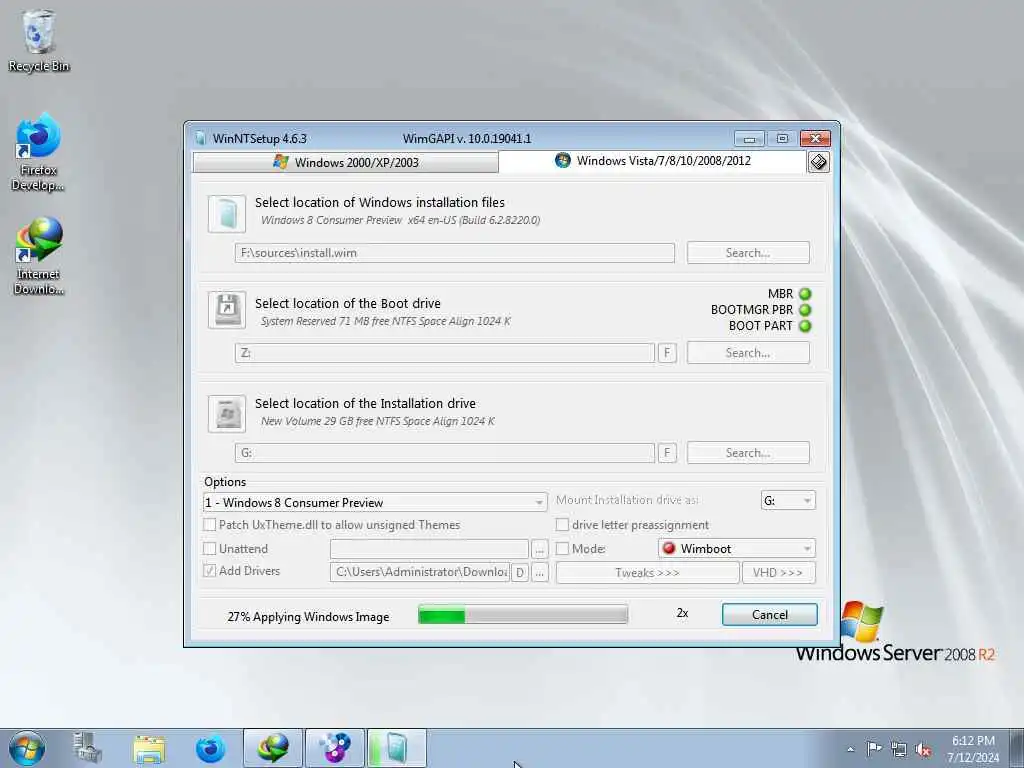The image size is (1024, 768).
Task: Switch to Windows 2000/XP/2003 tab
Action: point(345,162)
